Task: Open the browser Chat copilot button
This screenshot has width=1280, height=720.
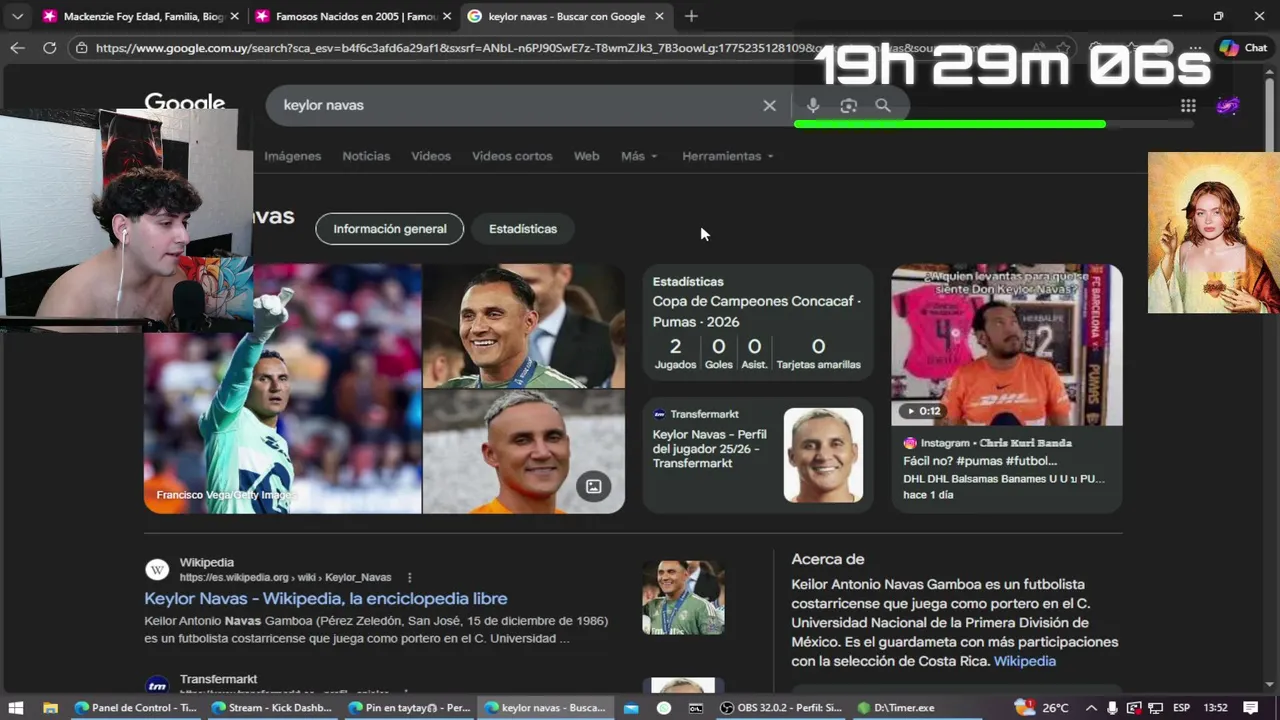Action: pyautogui.click(x=1244, y=47)
